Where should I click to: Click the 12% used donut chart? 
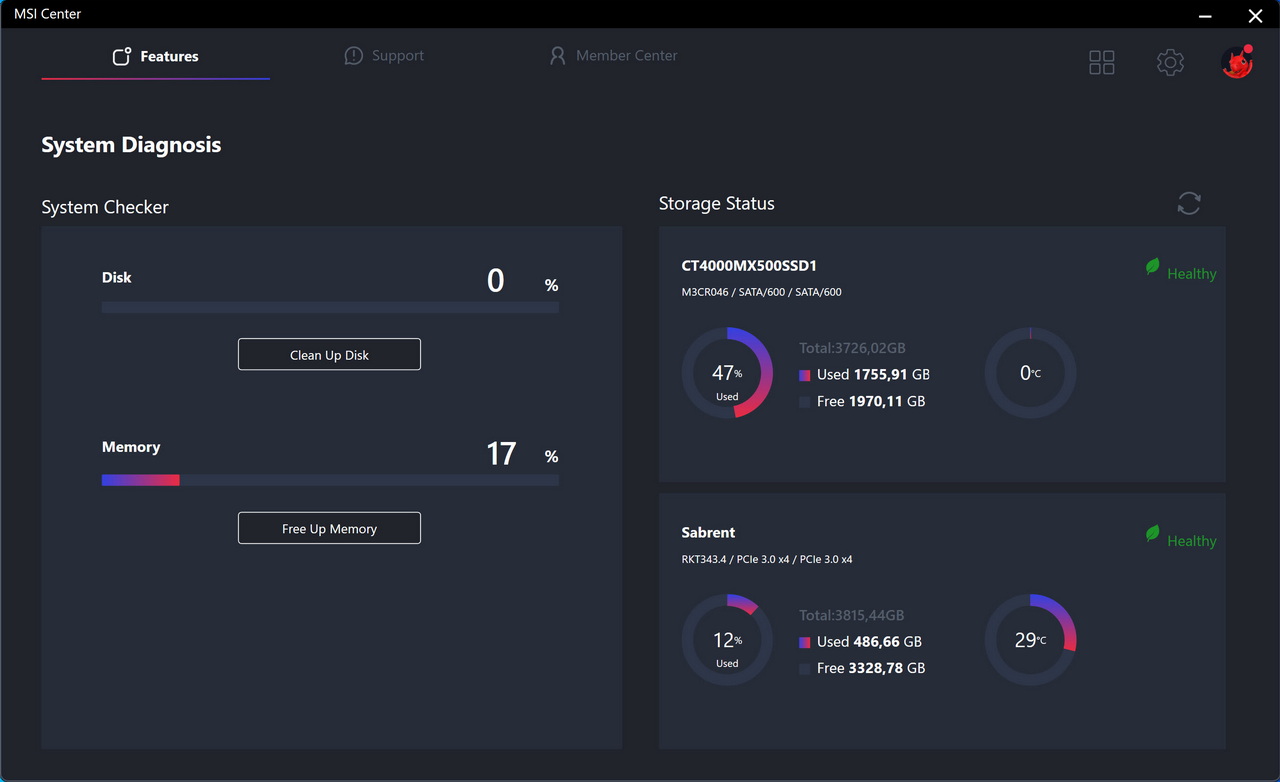727,640
